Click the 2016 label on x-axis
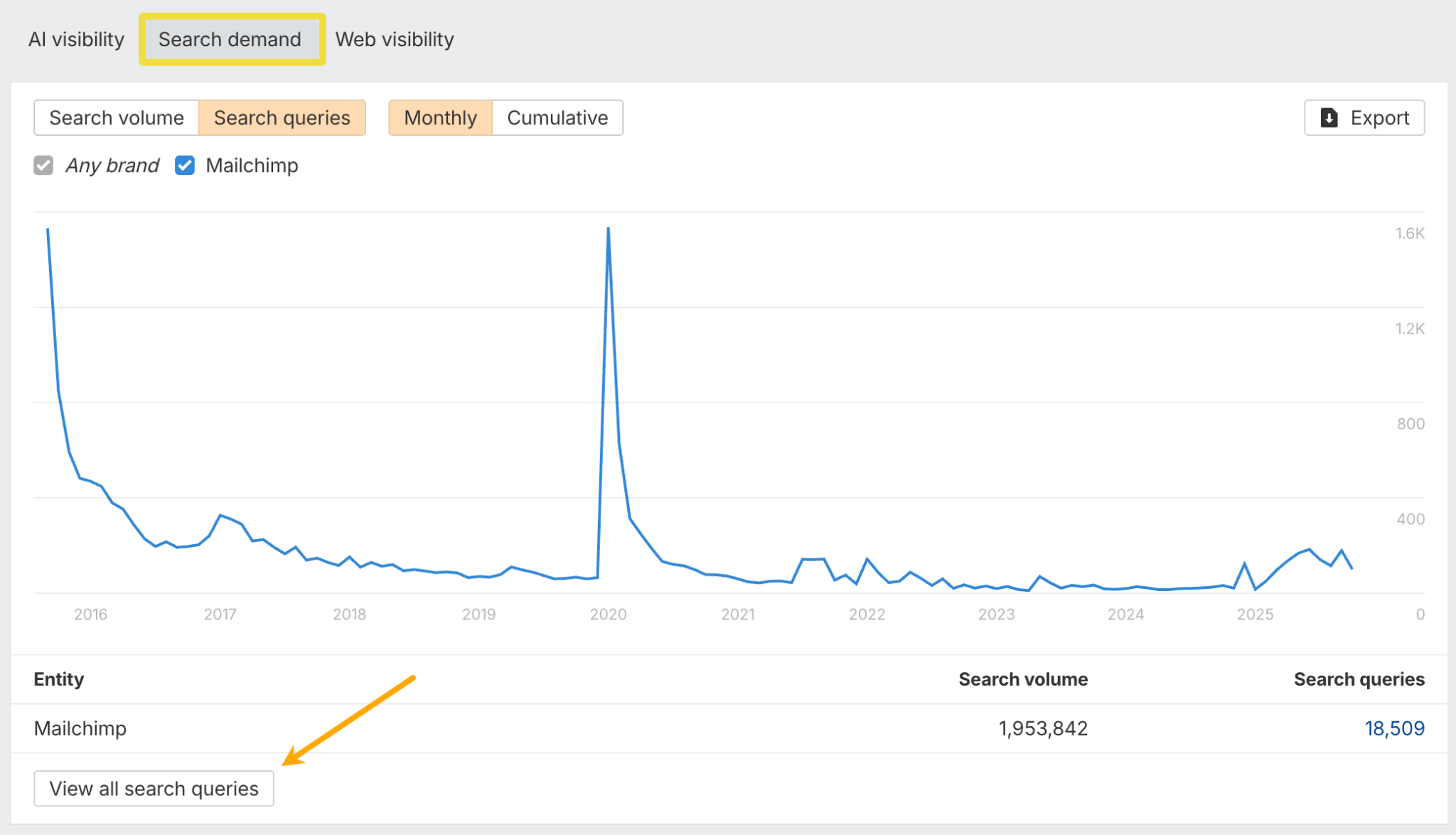Screen dimensions: 1456x835 tap(90, 615)
